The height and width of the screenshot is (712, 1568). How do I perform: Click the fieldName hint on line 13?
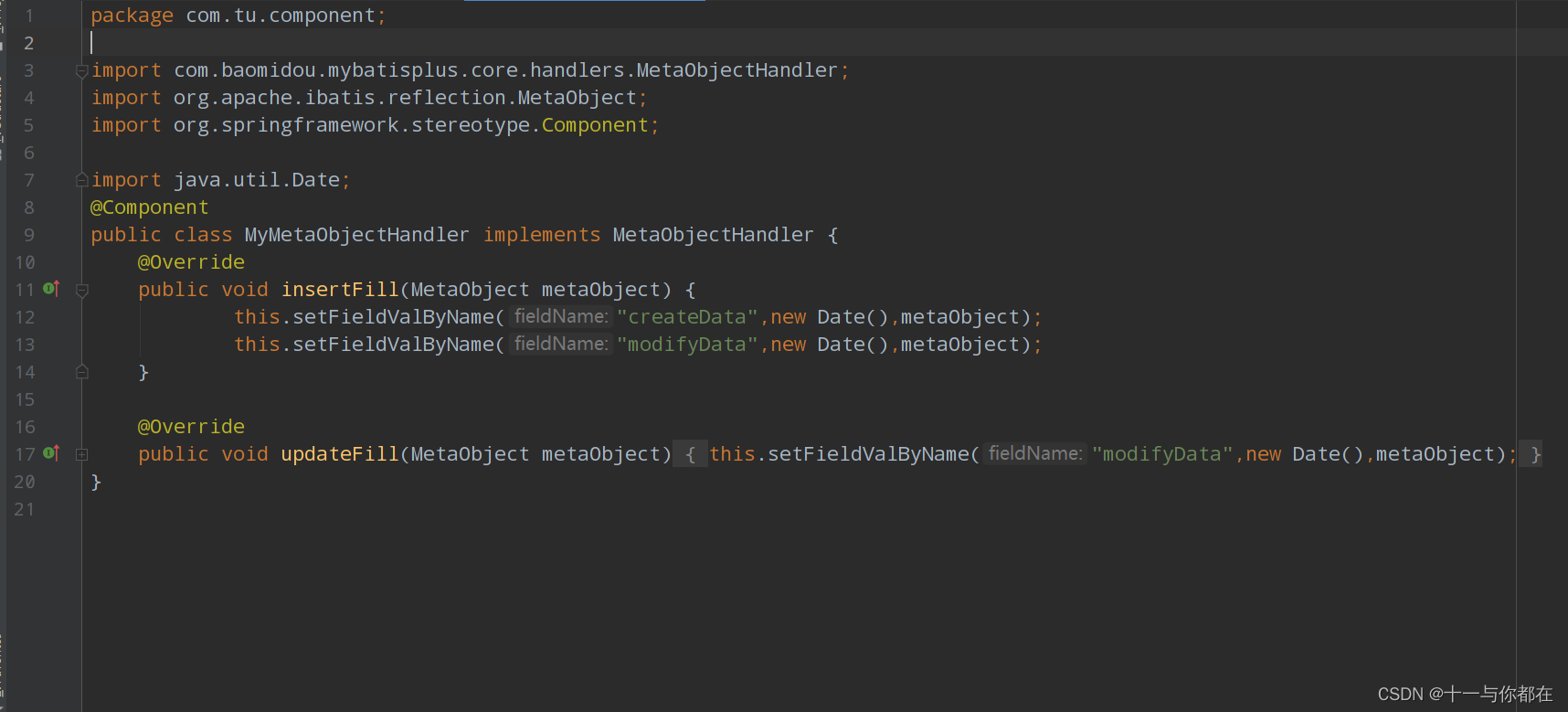coord(561,344)
